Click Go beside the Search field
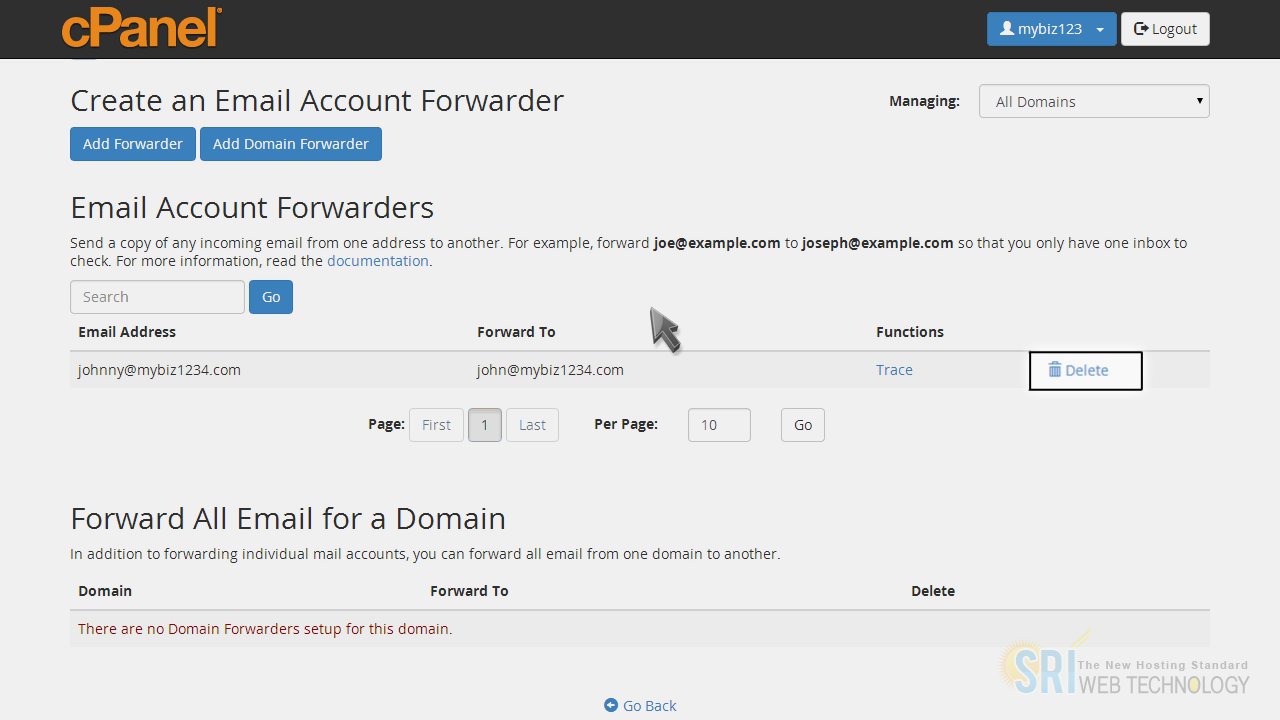This screenshot has height=720, width=1280. click(x=270, y=297)
